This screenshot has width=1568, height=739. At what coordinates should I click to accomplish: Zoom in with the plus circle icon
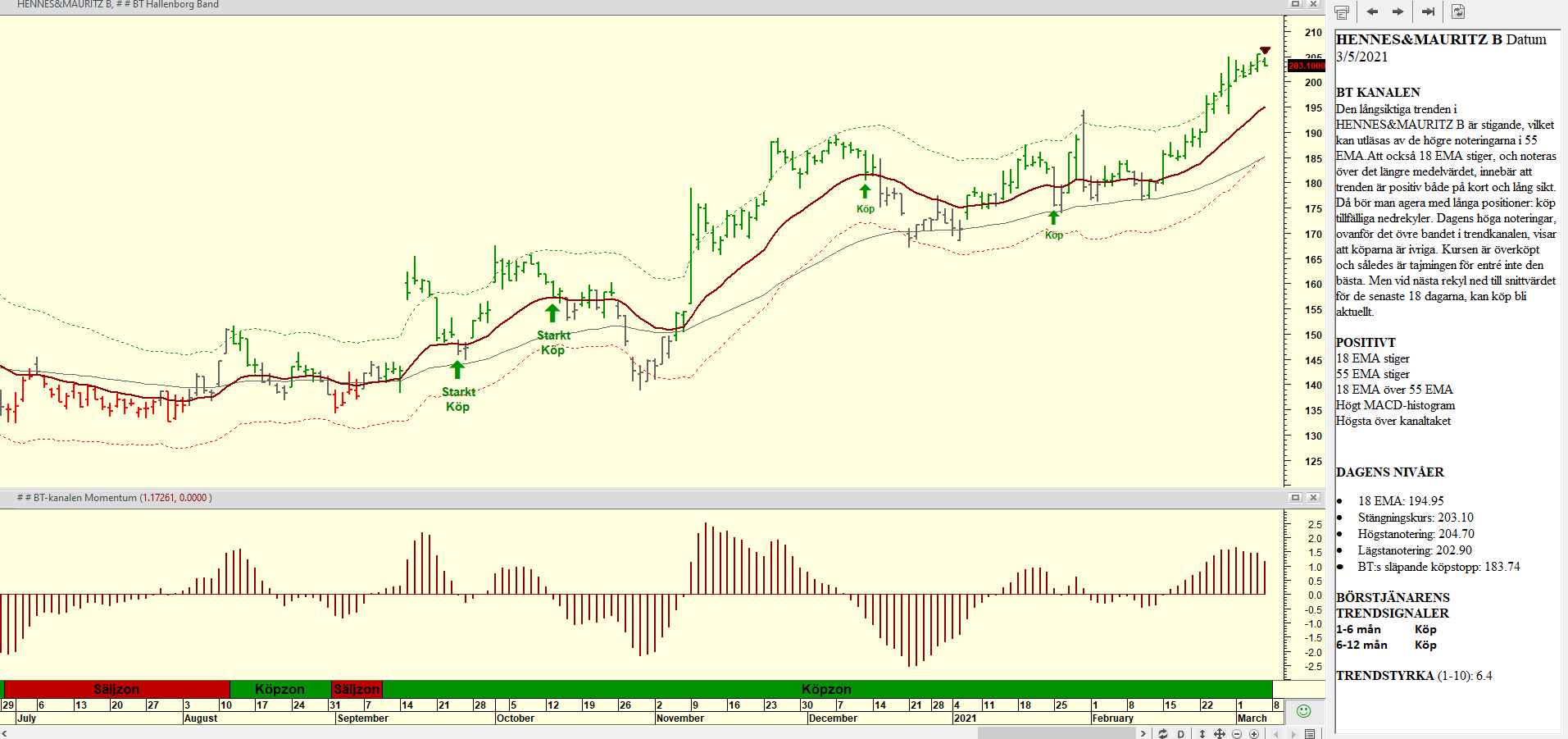click(1254, 733)
